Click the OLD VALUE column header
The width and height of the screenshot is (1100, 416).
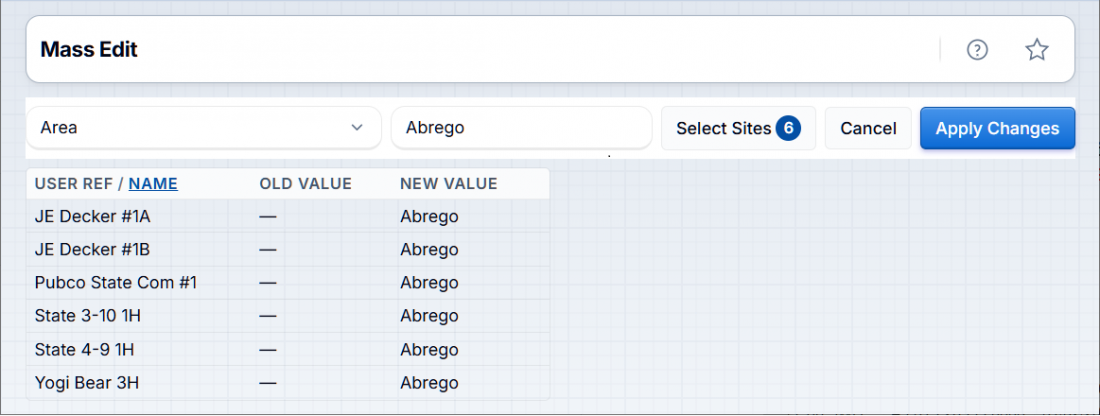point(305,184)
